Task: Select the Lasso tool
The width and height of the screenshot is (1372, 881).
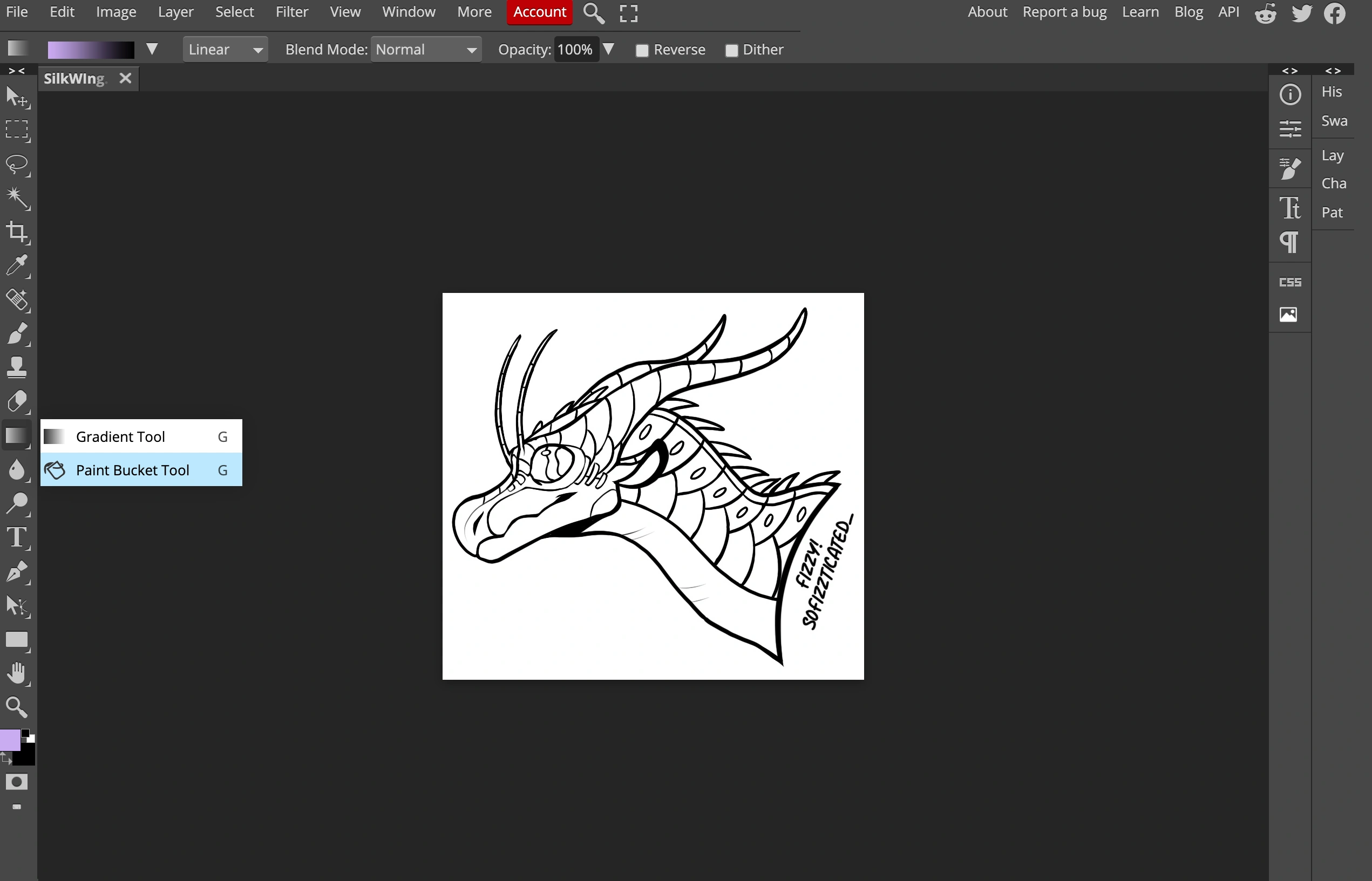Action: [17, 164]
